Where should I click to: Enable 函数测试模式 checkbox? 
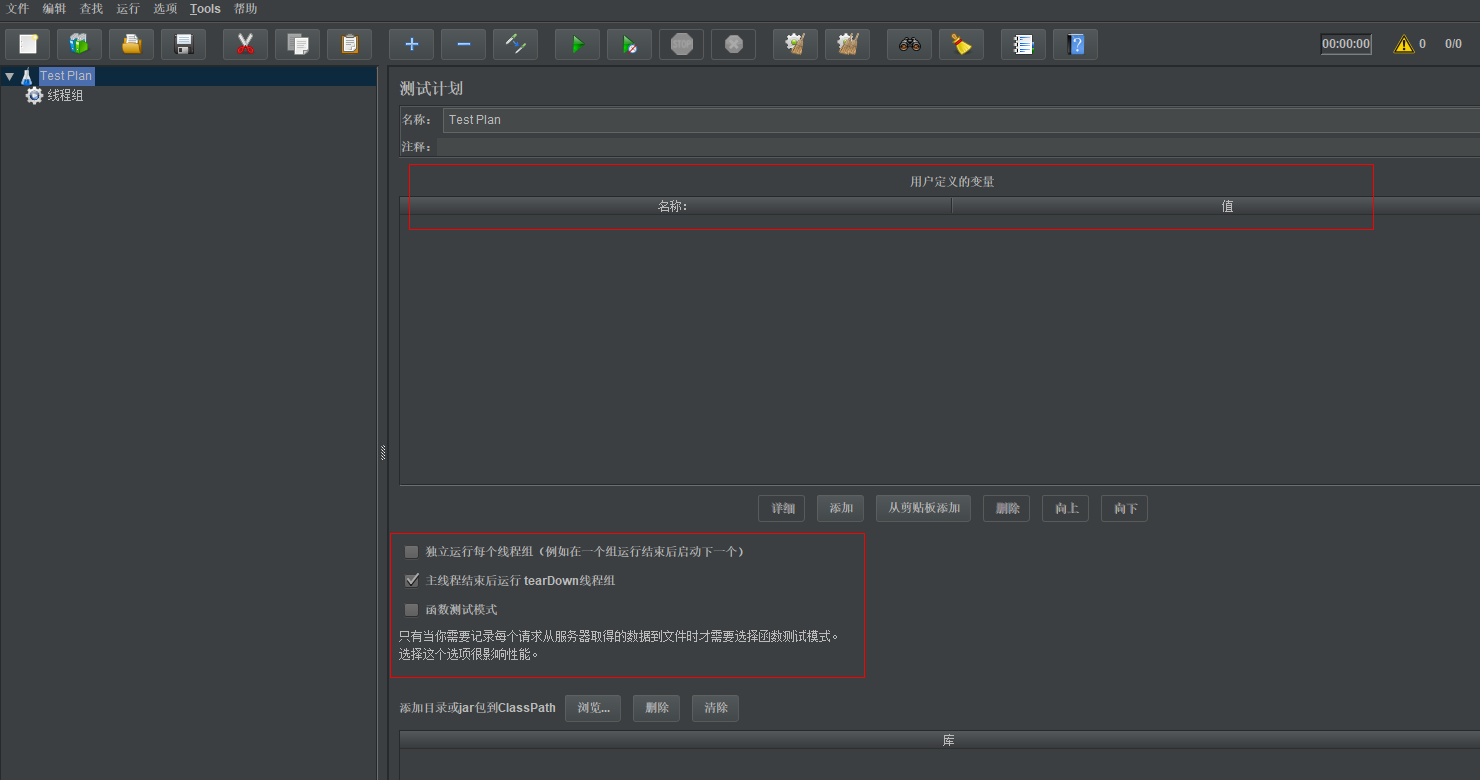click(411, 610)
